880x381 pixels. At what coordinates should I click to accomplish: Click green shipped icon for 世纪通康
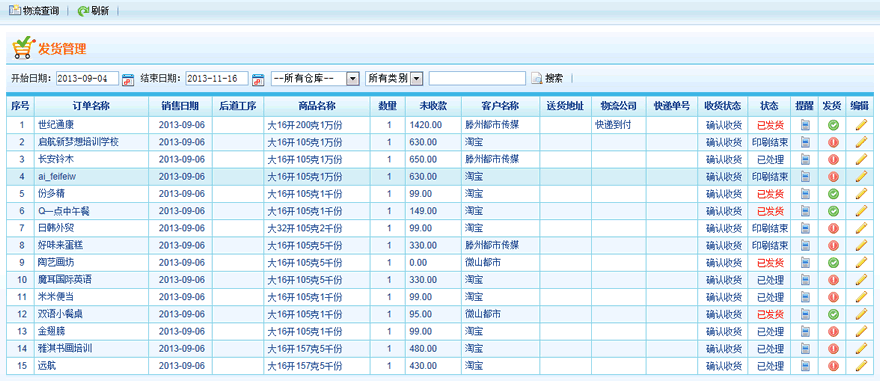point(833,125)
